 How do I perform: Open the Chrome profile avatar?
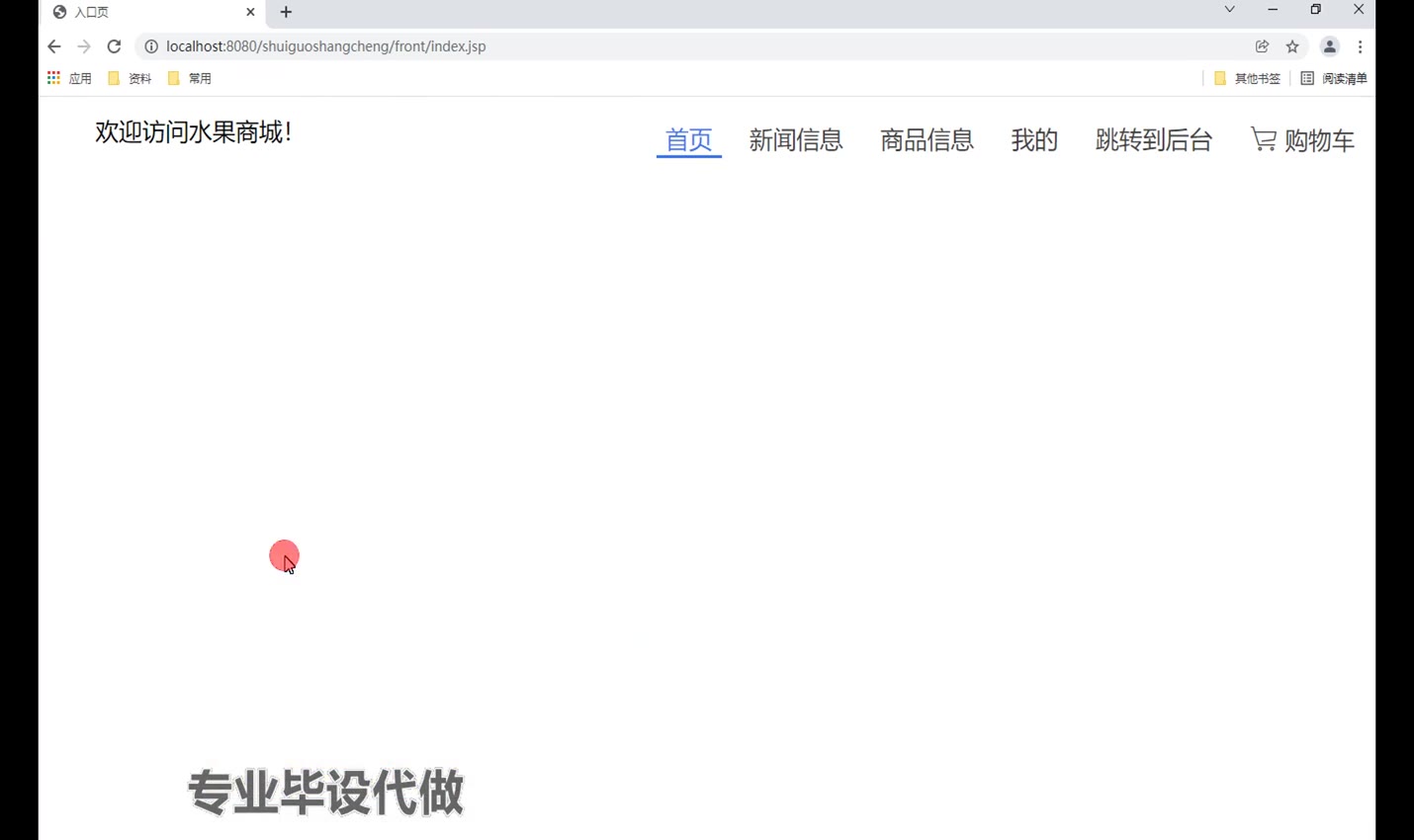(1330, 46)
